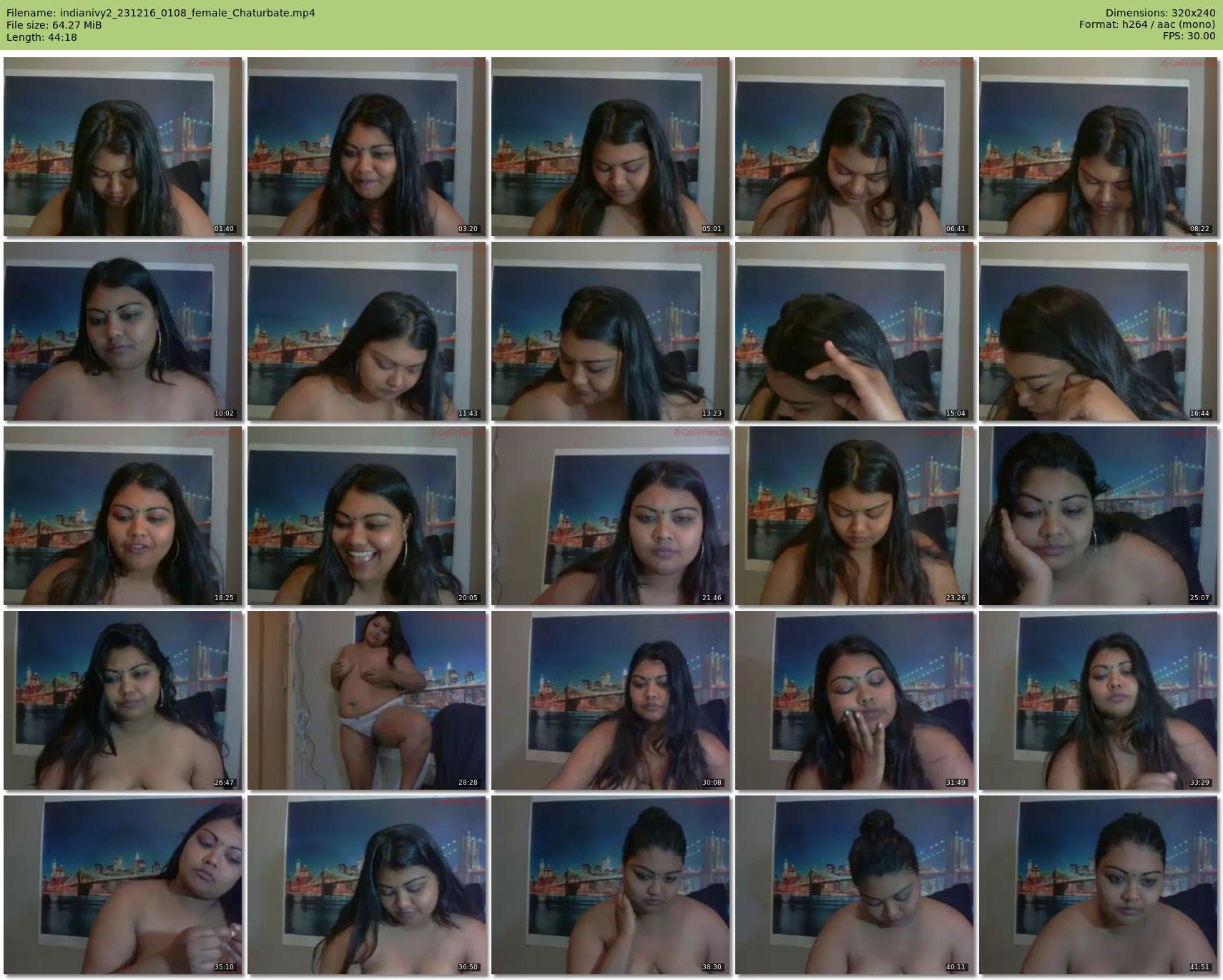Select the frame stamped 36:50
1223x980 pixels.
coord(366,885)
